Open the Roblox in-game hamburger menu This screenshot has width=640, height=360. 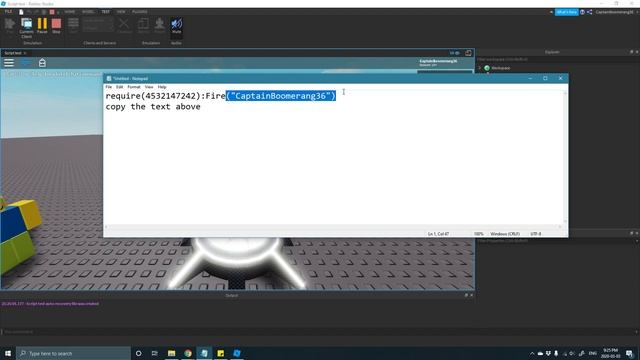[9, 62]
